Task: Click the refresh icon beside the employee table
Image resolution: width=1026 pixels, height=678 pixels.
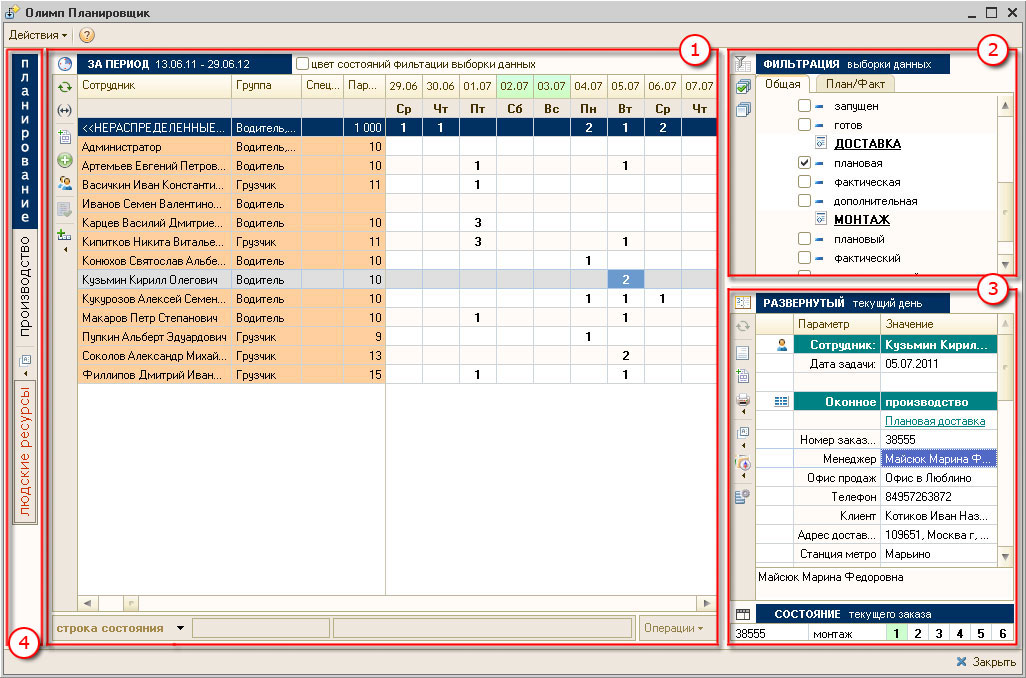Action: point(65,87)
